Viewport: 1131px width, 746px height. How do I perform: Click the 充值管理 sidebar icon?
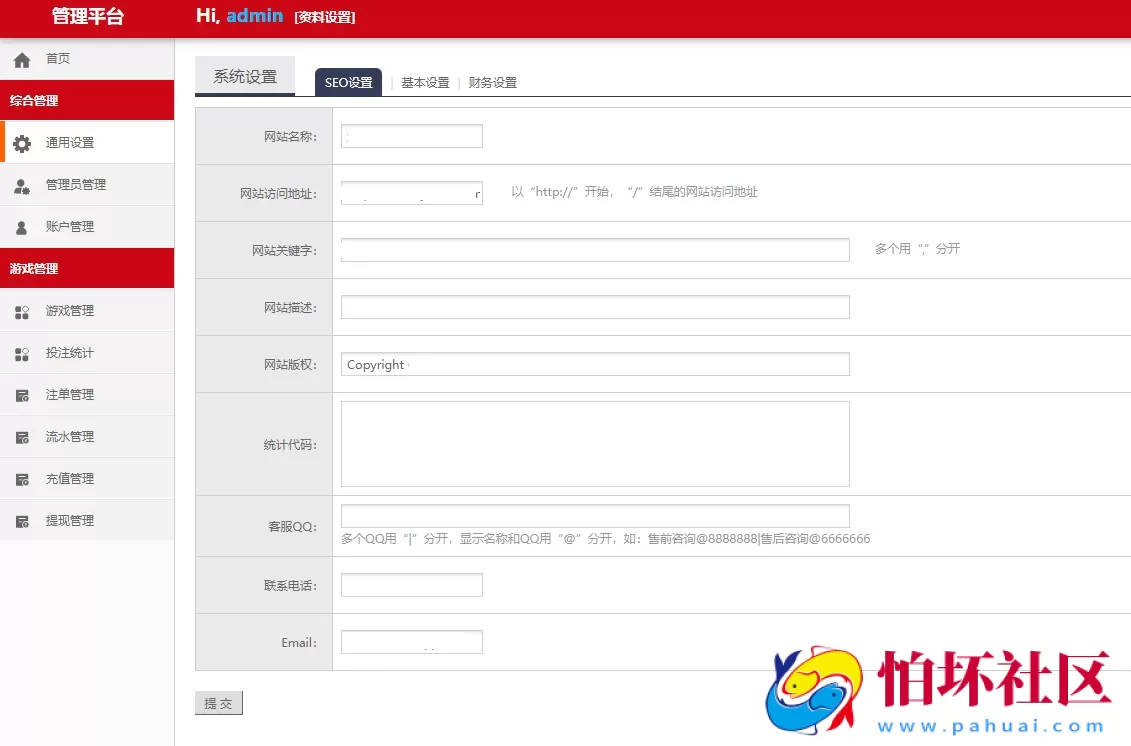click(x=22, y=480)
